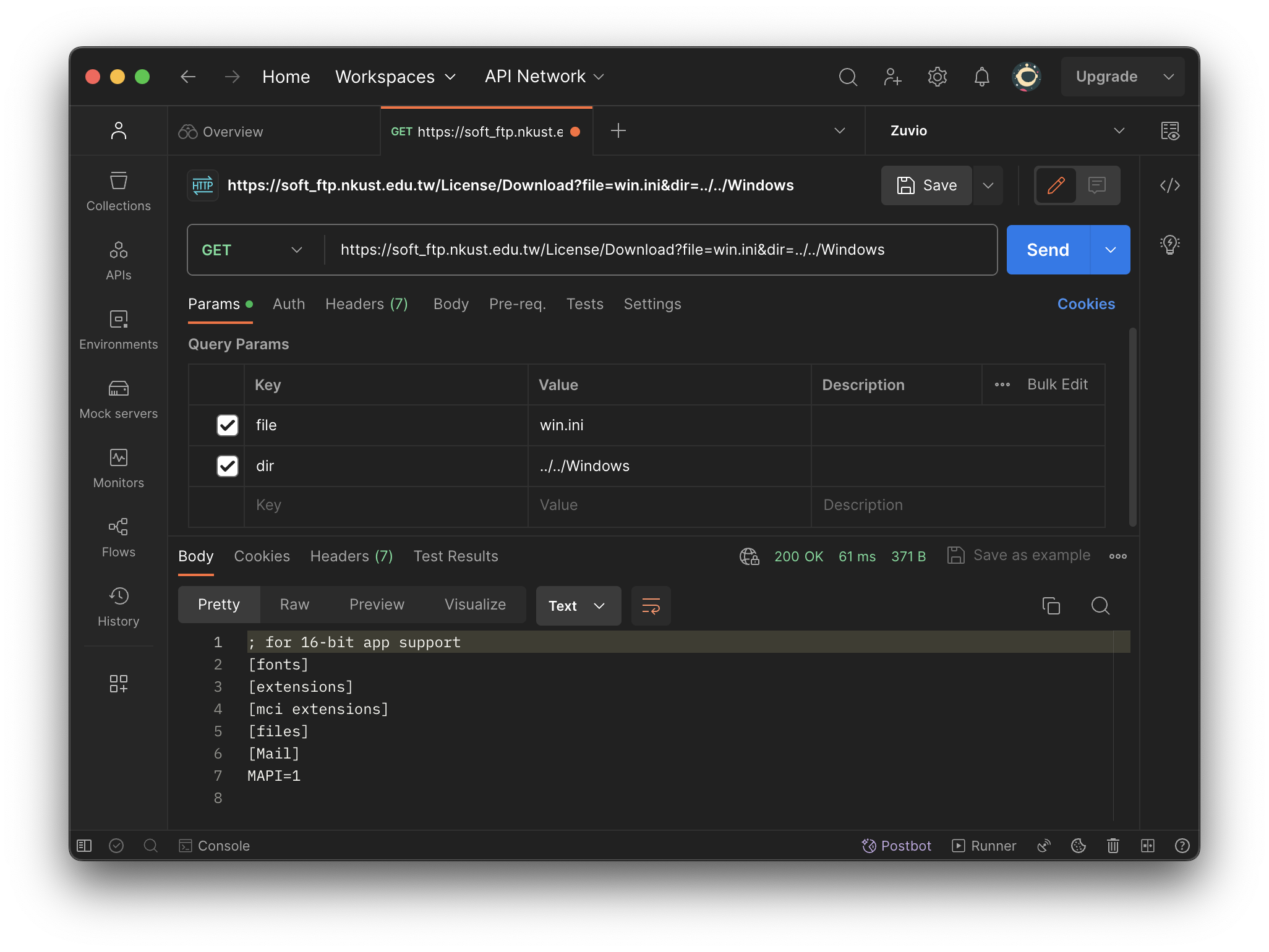Click the configure sidebar grid-plus icon
1269x952 pixels.
pyautogui.click(x=118, y=683)
